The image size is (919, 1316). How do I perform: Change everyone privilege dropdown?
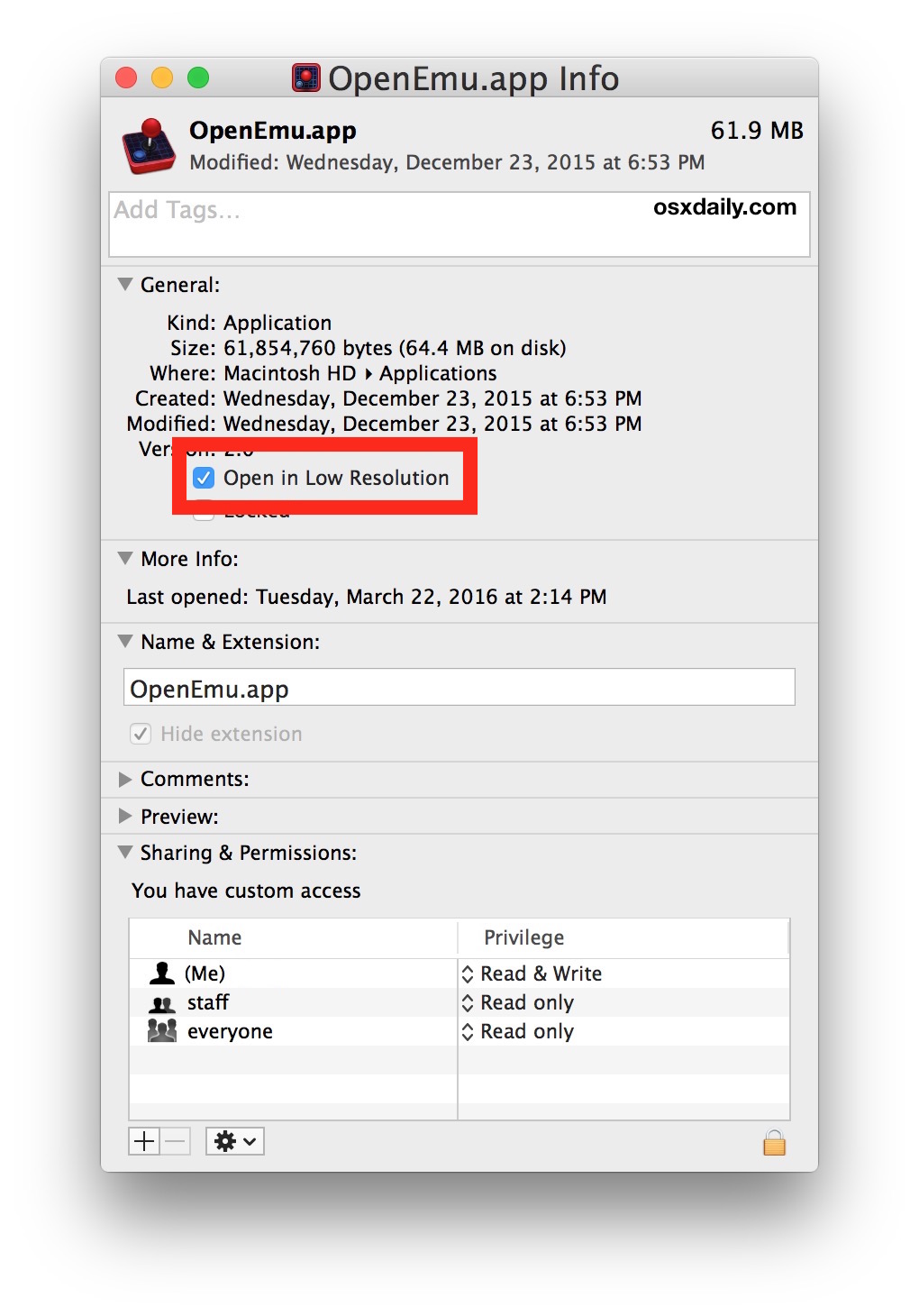tap(518, 1031)
